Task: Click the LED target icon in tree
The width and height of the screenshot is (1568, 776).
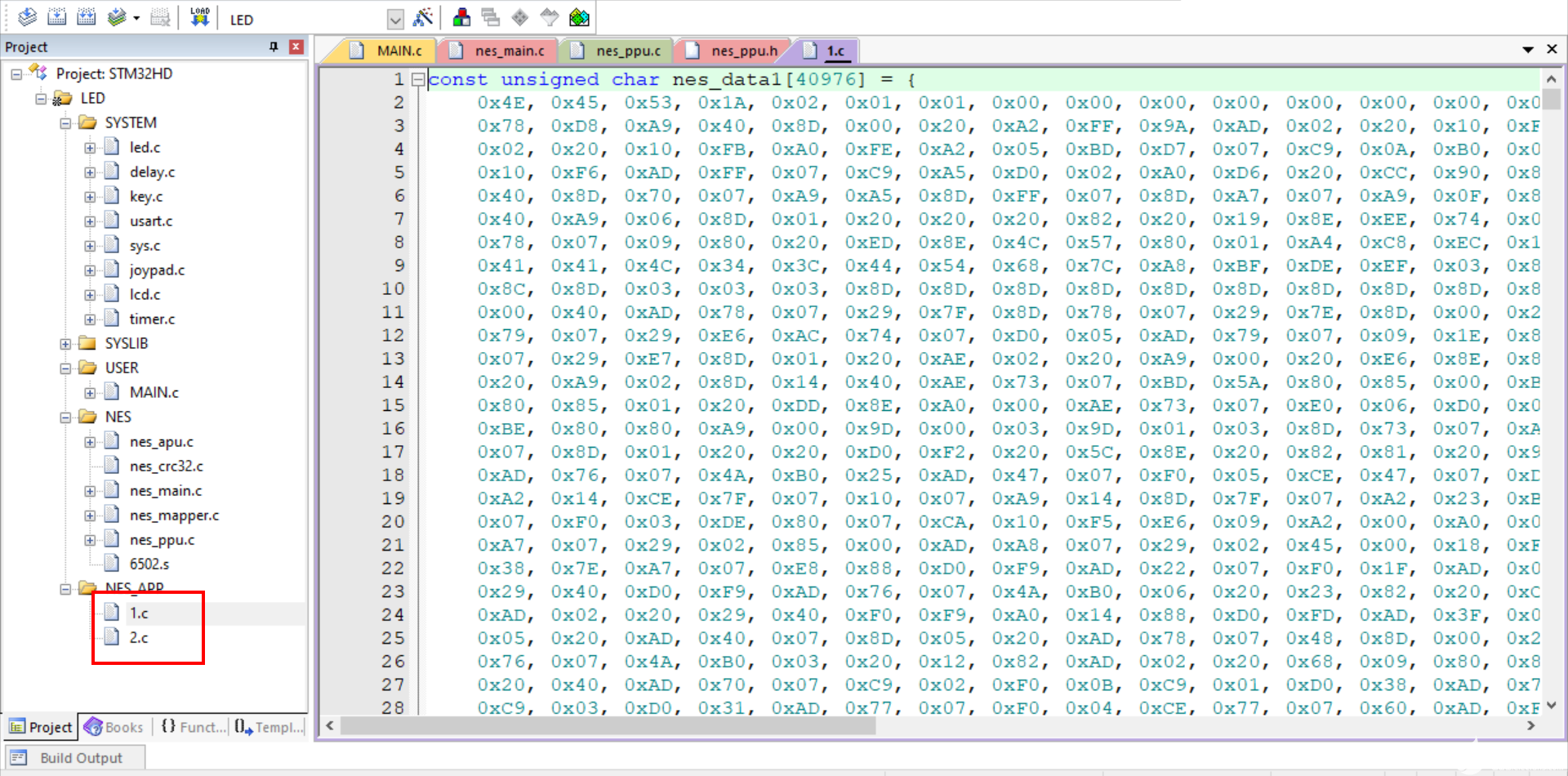Action: pos(63,98)
